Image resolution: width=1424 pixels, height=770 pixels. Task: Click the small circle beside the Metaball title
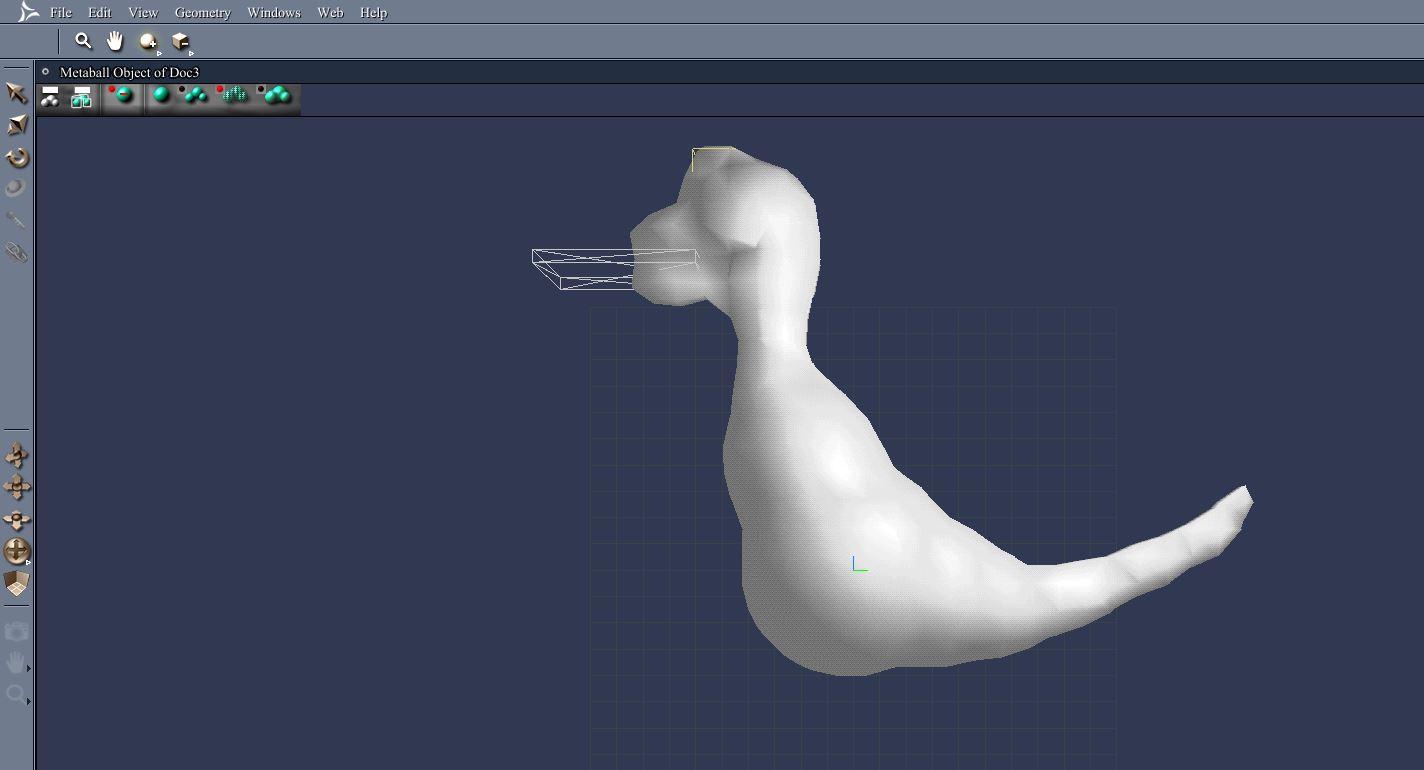point(45,72)
